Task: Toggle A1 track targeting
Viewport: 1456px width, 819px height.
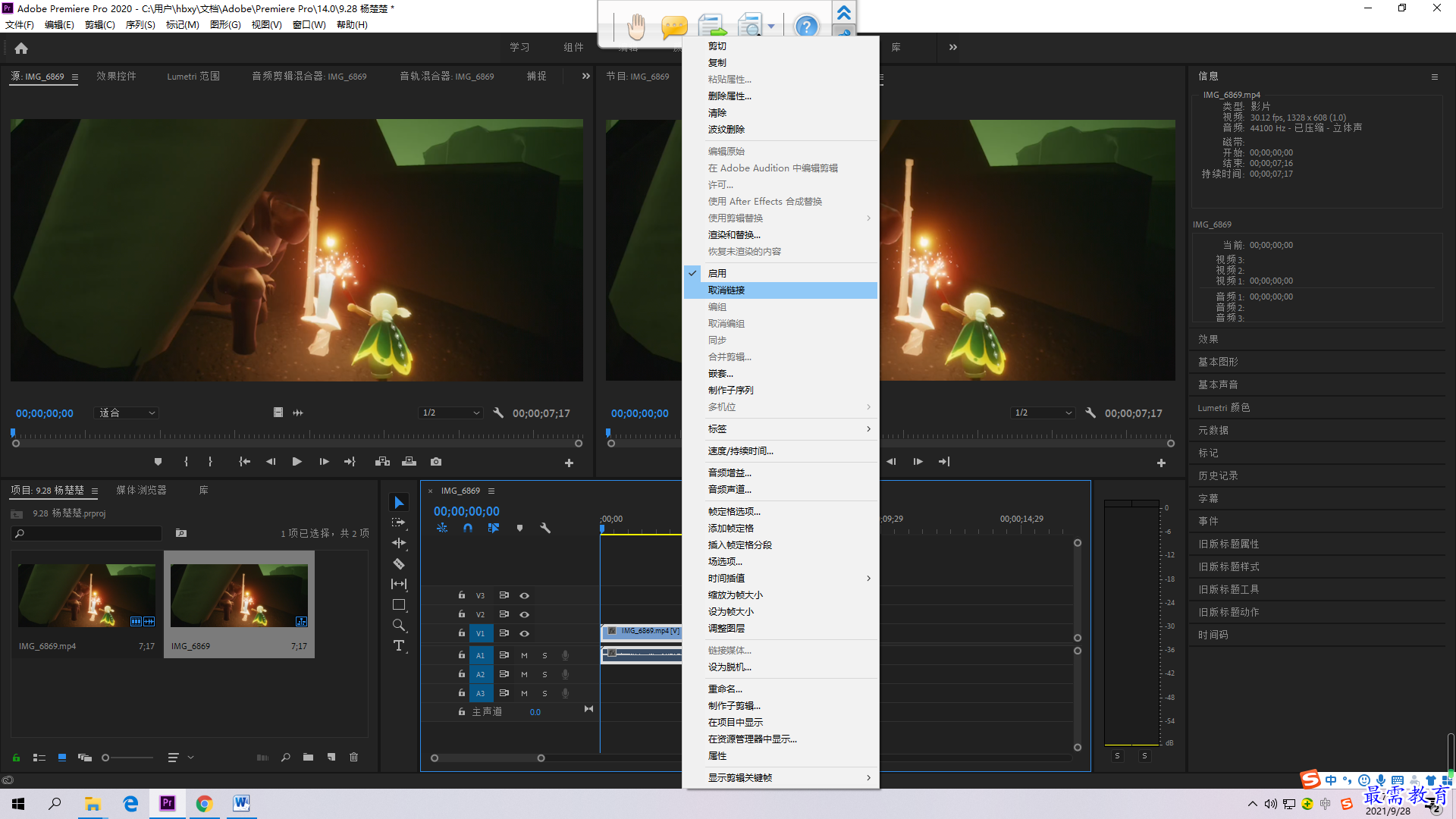Action: pos(481,655)
